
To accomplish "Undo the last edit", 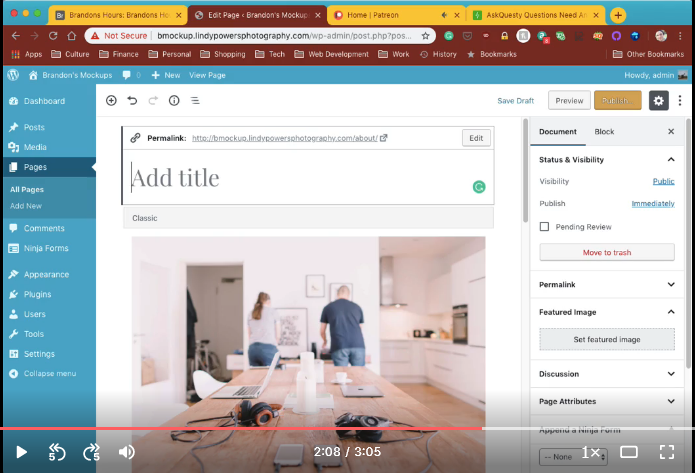I will tap(132, 101).
